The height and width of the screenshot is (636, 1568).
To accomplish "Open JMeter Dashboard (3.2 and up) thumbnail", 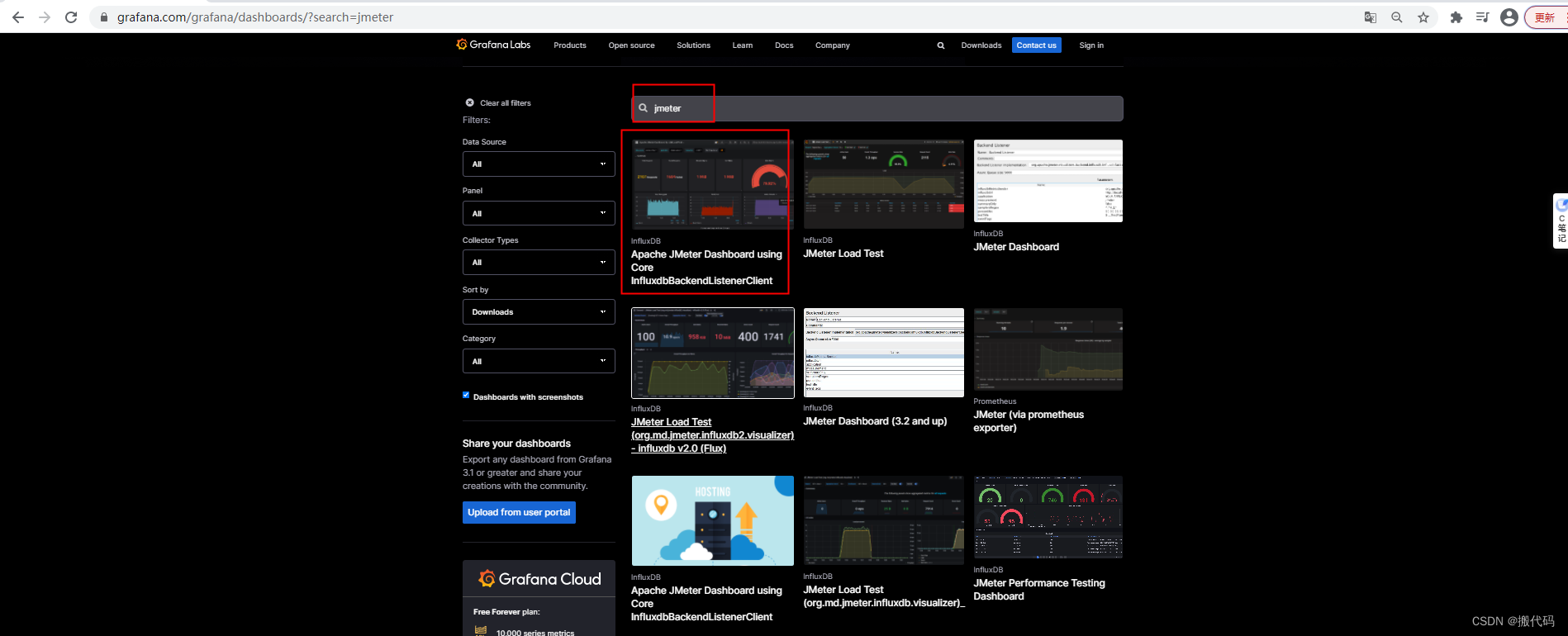I will point(883,353).
